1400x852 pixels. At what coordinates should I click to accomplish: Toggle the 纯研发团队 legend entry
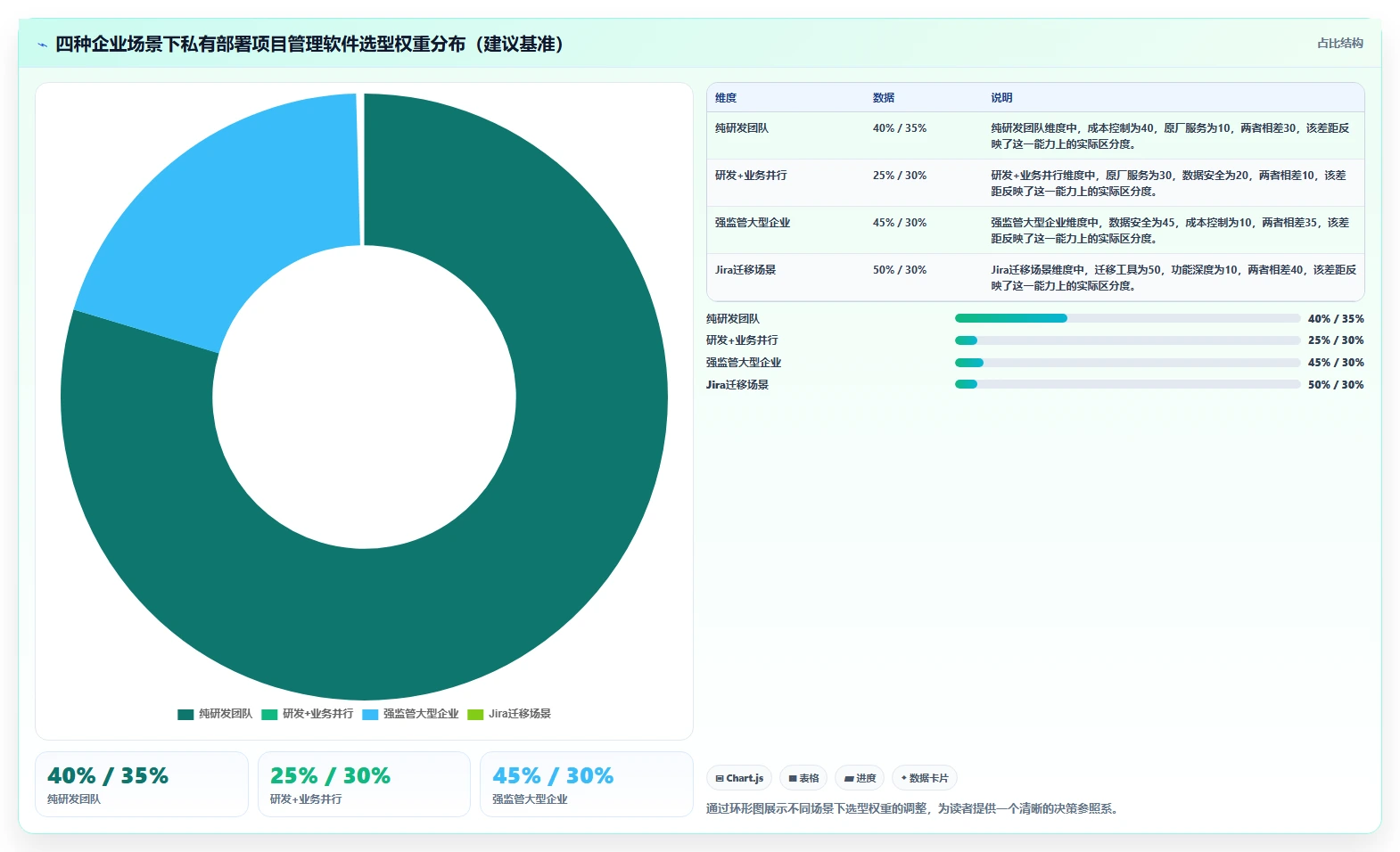[215, 714]
